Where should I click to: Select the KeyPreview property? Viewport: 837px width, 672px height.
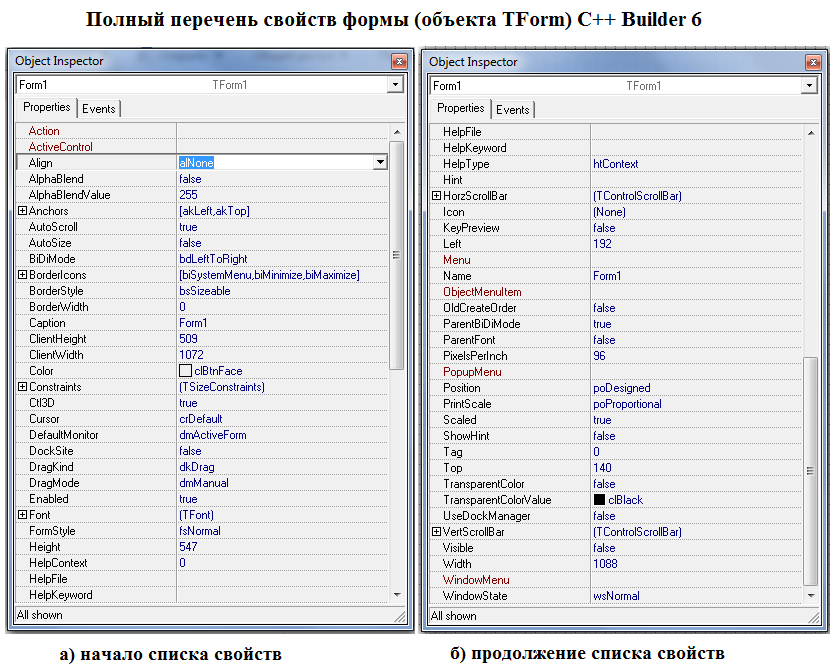(471, 228)
